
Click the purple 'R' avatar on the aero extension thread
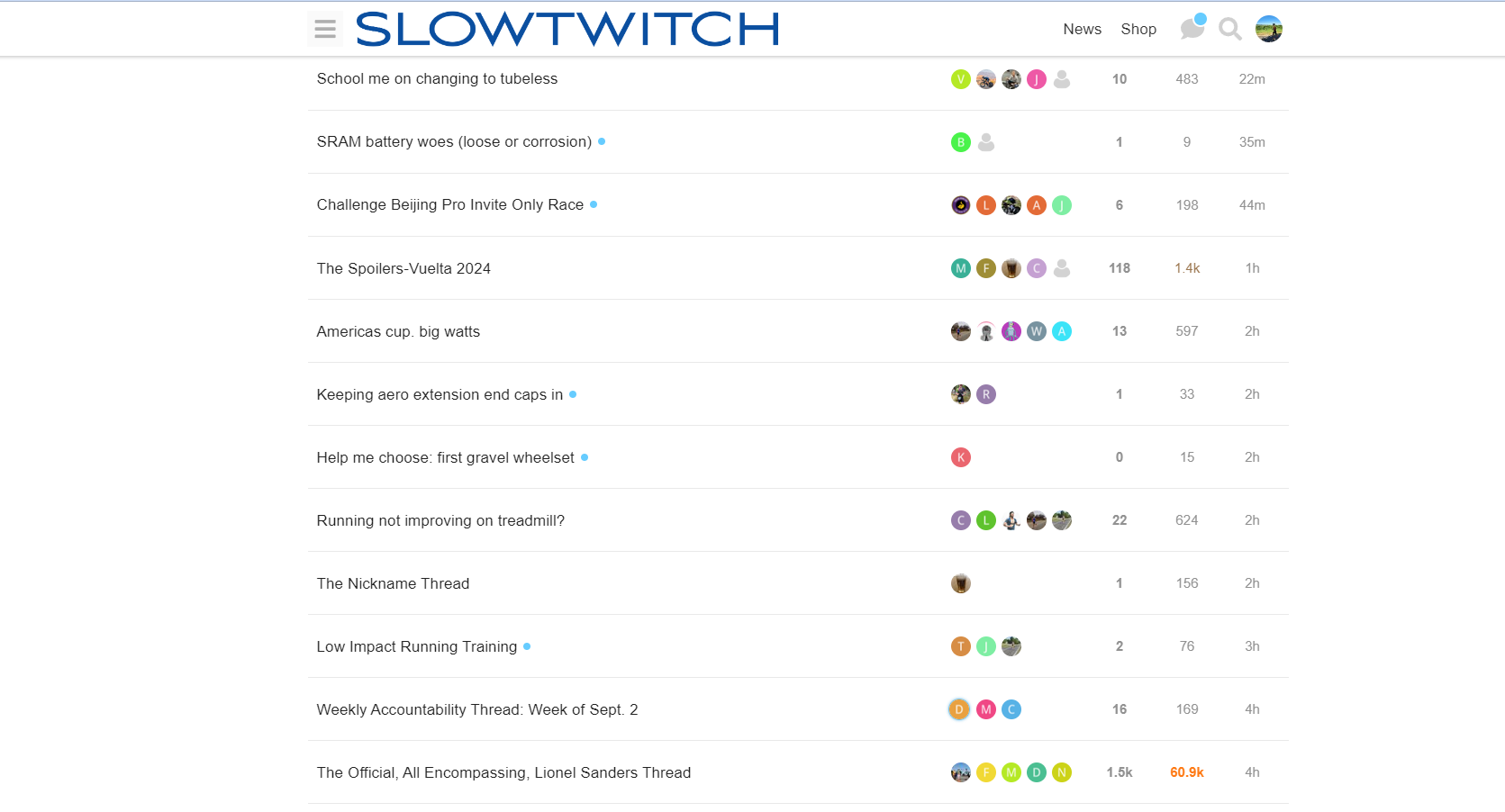pos(986,394)
